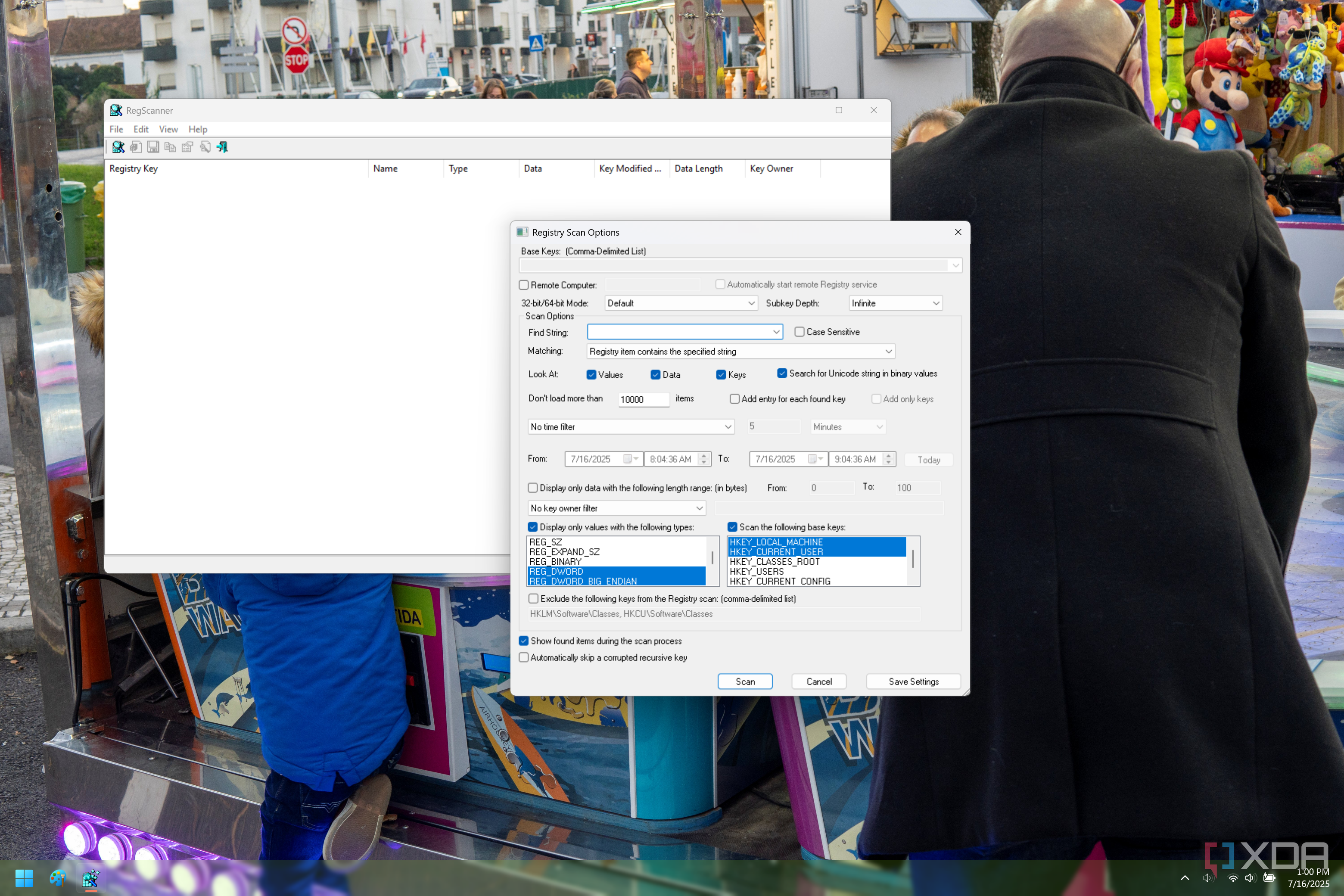Click the Save floppy disk toolbar icon
The height and width of the screenshot is (896, 1344).
pos(153,147)
